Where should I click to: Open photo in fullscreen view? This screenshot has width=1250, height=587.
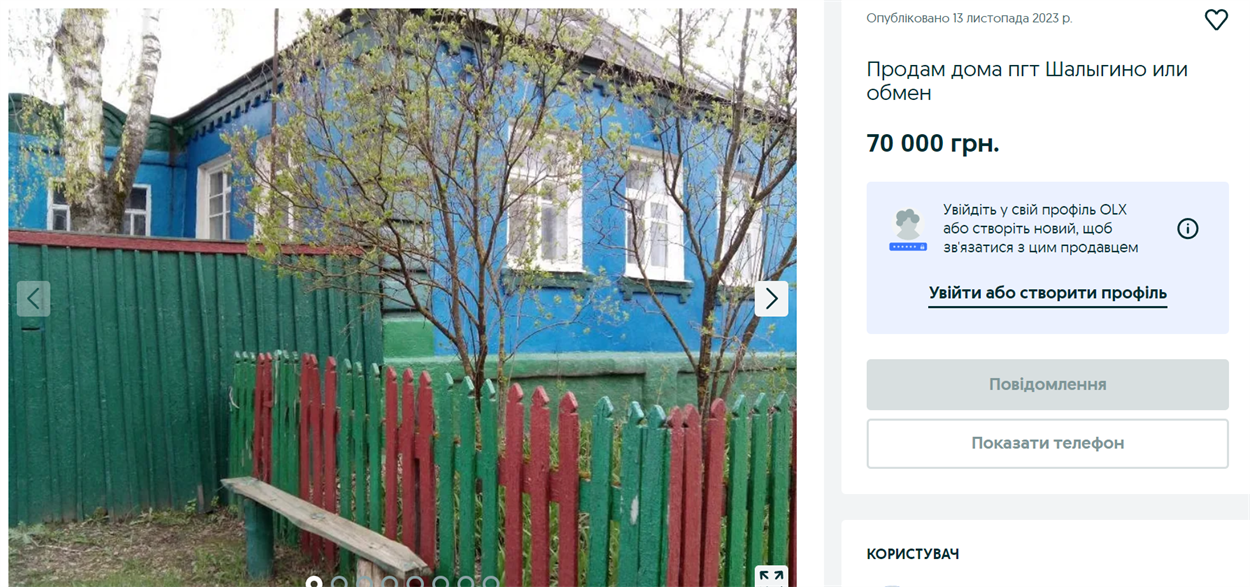(x=771, y=576)
